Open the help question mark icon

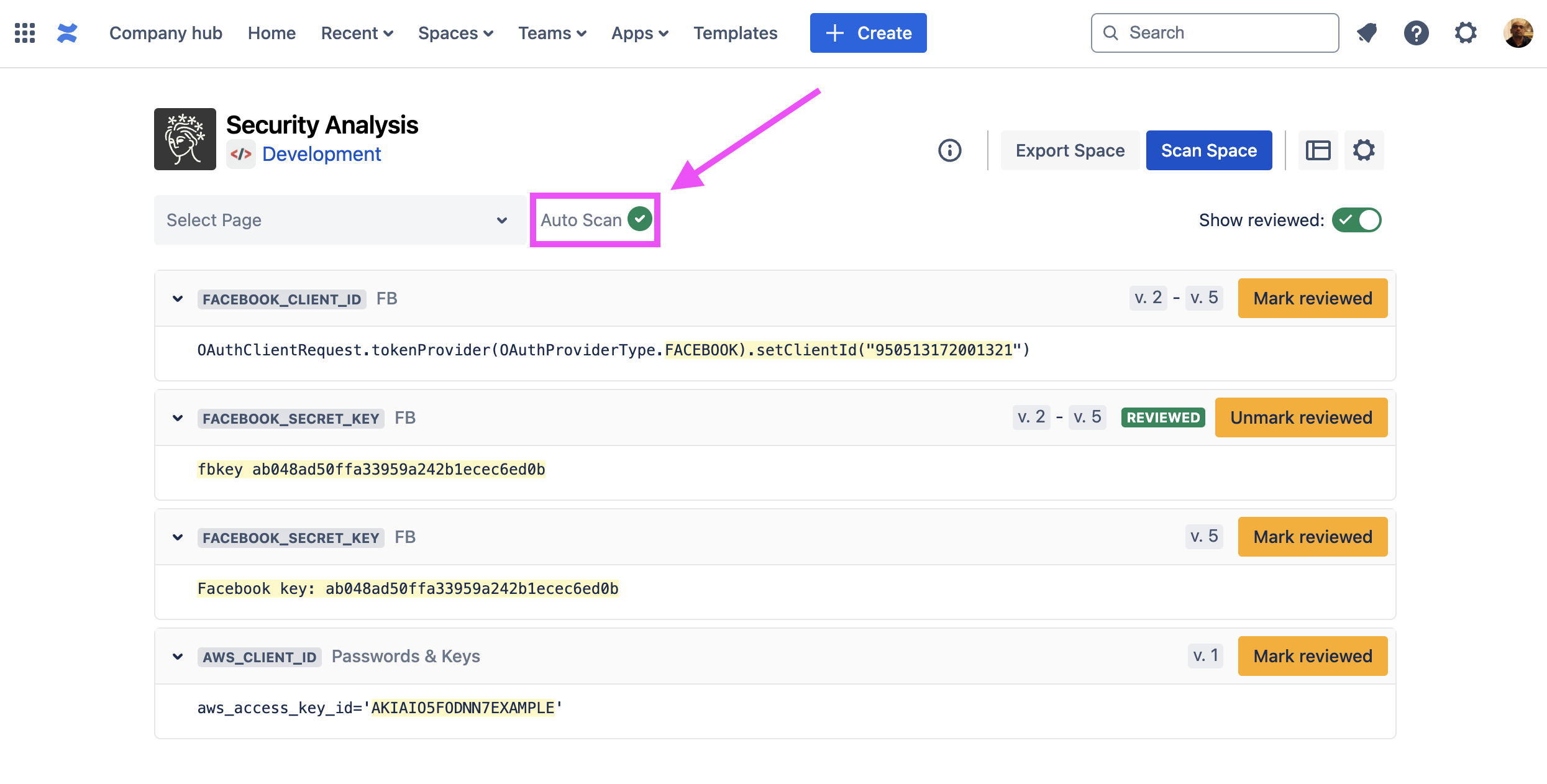pos(1416,33)
